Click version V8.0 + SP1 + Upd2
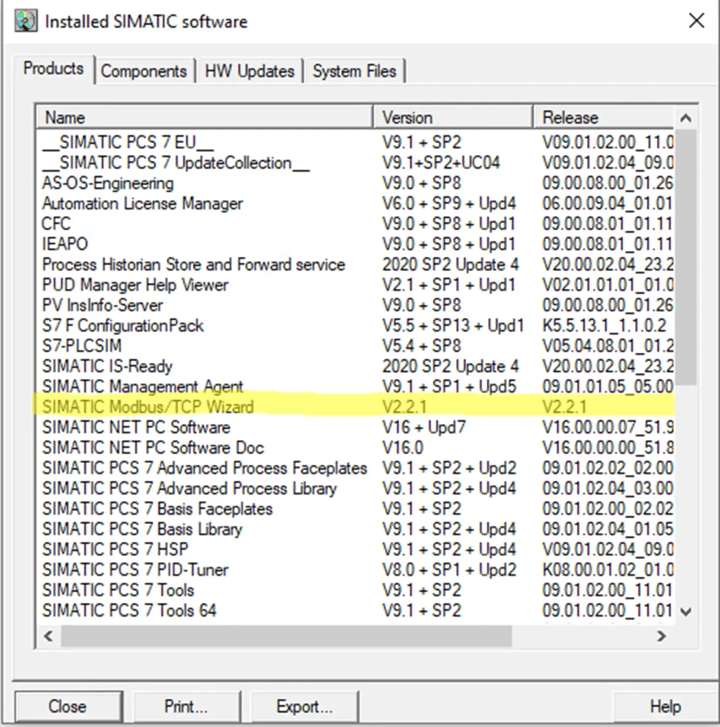The width and height of the screenshot is (720, 727). 449,570
